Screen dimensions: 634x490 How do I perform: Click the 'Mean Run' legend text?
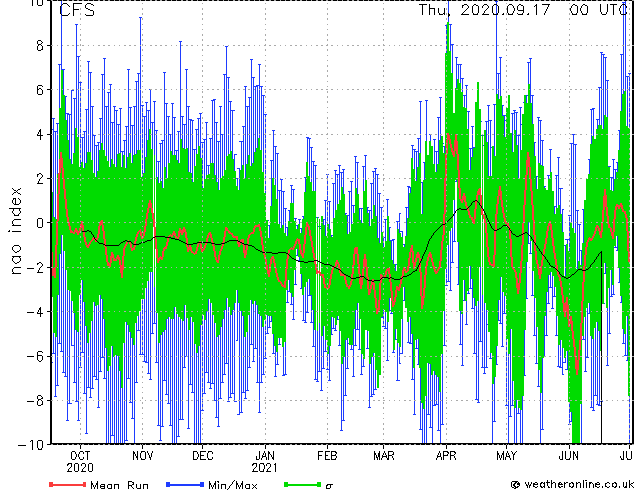(119, 485)
